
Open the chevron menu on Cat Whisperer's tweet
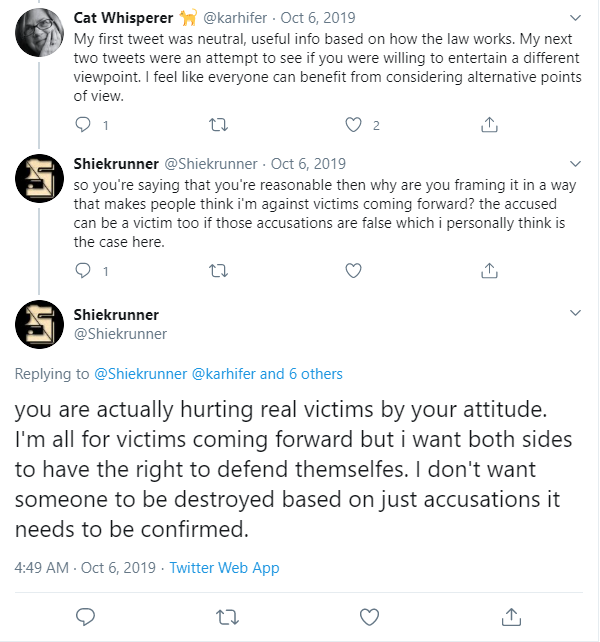pyautogui.click(x=575, y=18)
